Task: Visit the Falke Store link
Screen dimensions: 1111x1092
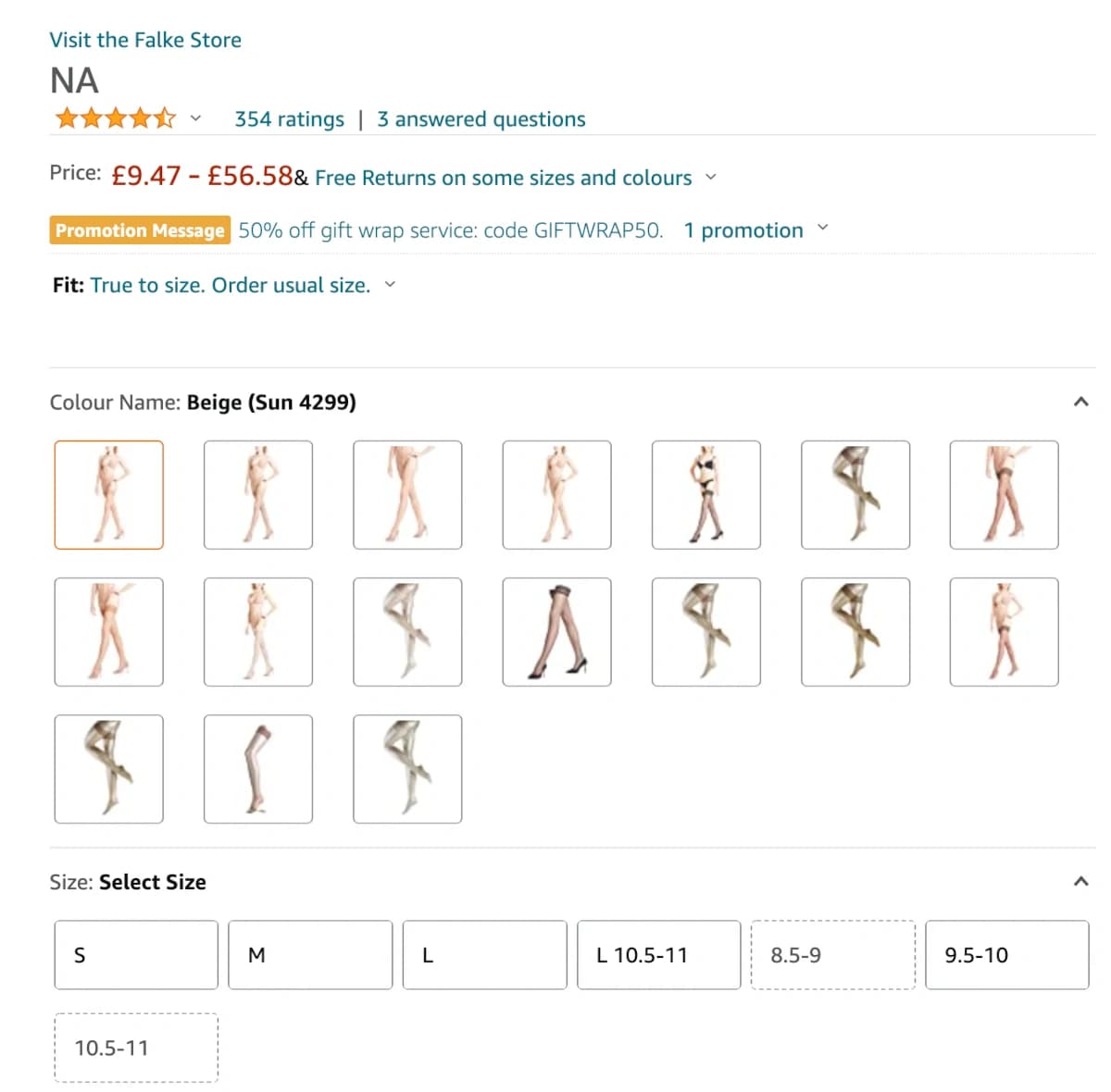Action: coord(145,40)
